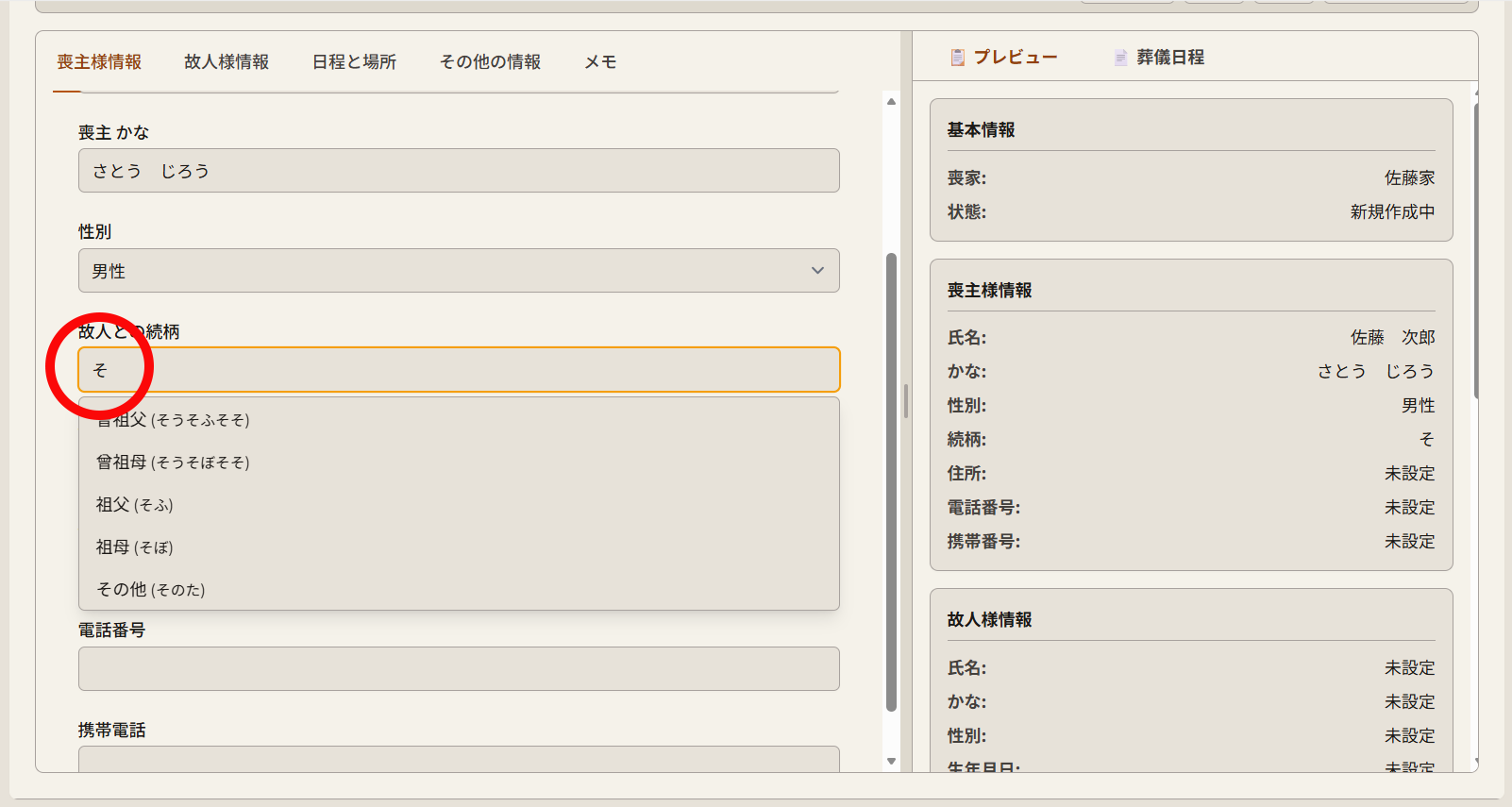Open the メモ tab

(600, 62)
